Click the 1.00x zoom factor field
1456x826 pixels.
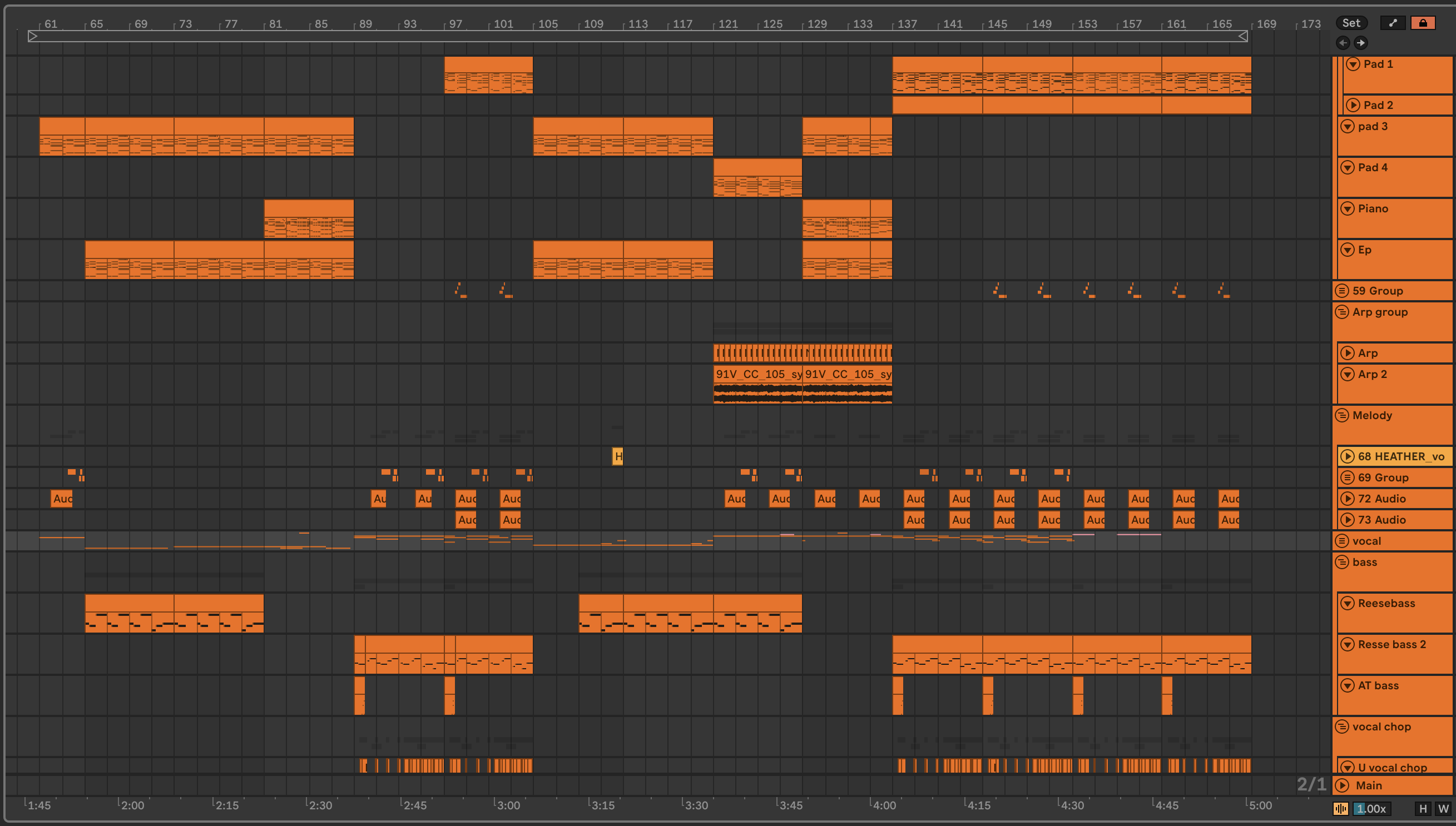point(1371,808)
